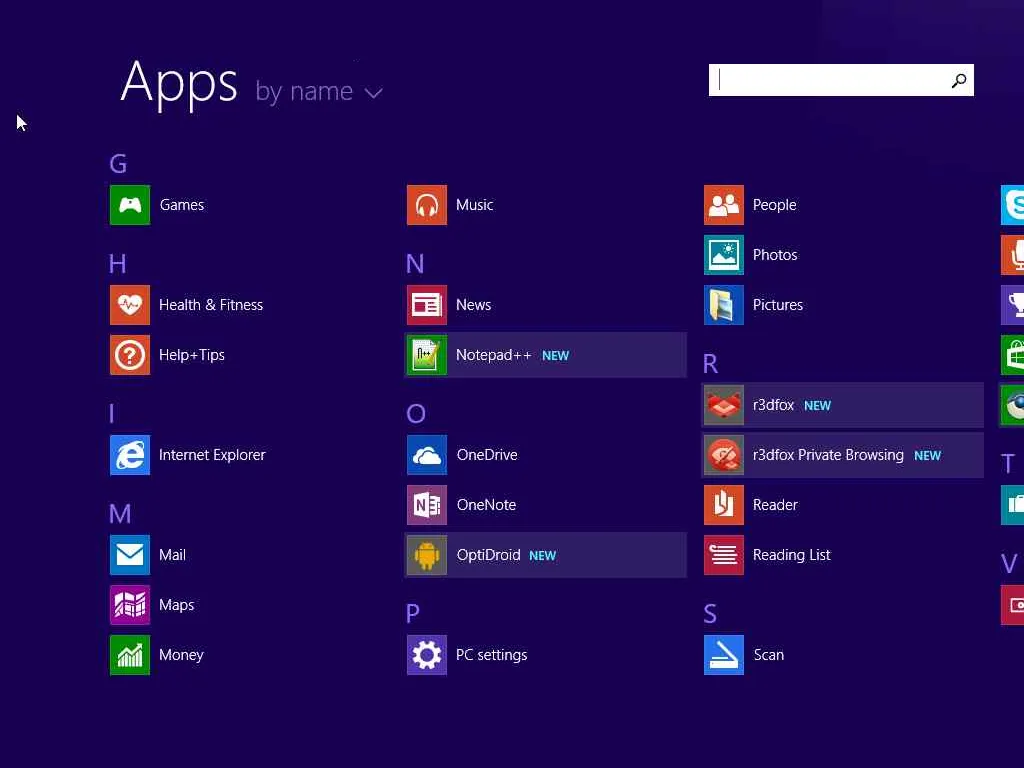The image size is (1024, 768).
Task: Open the News app icon
Action: tap(426, 305)
